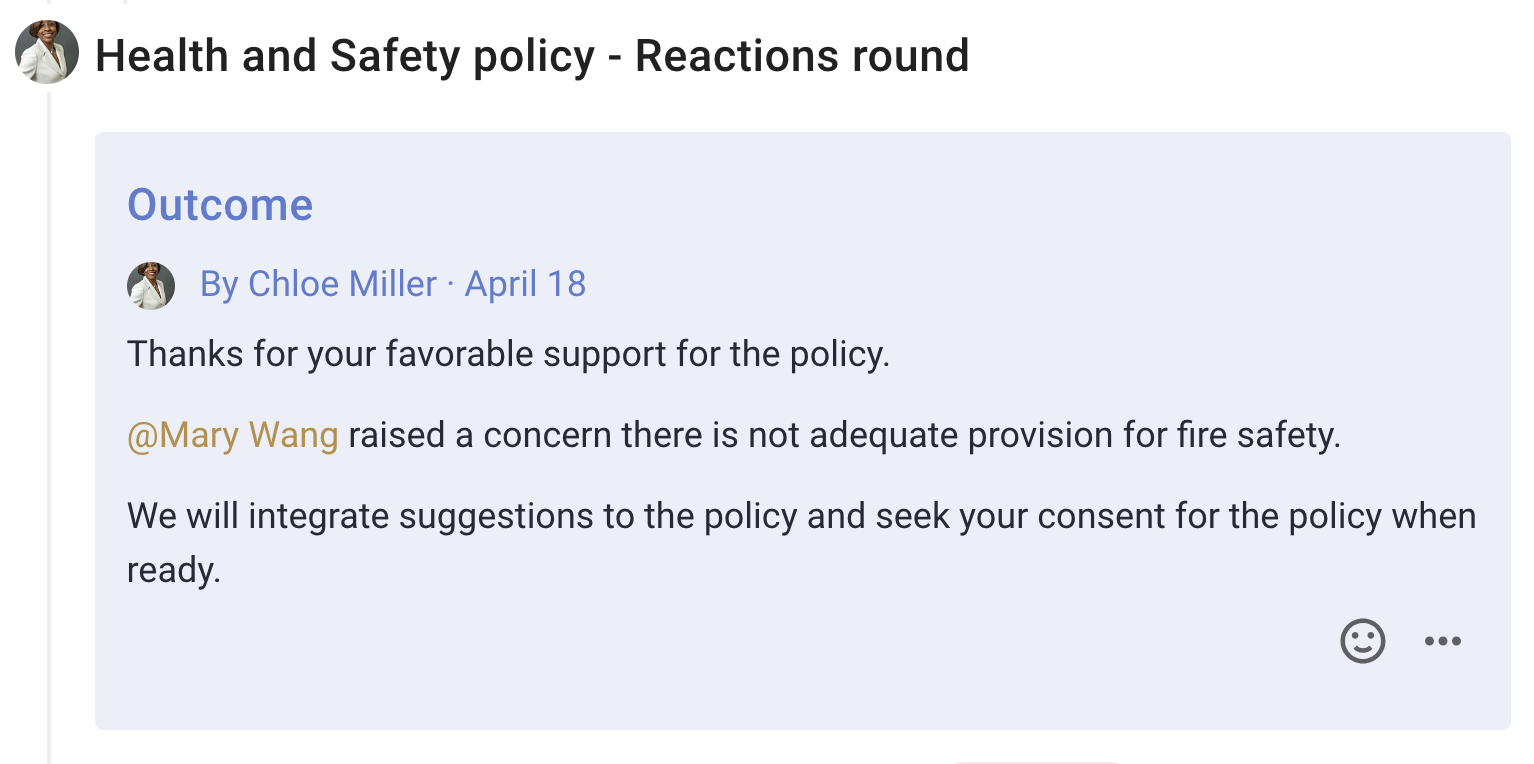
Task: Open the @Mary Wang mention
Action: click(233, 436)
